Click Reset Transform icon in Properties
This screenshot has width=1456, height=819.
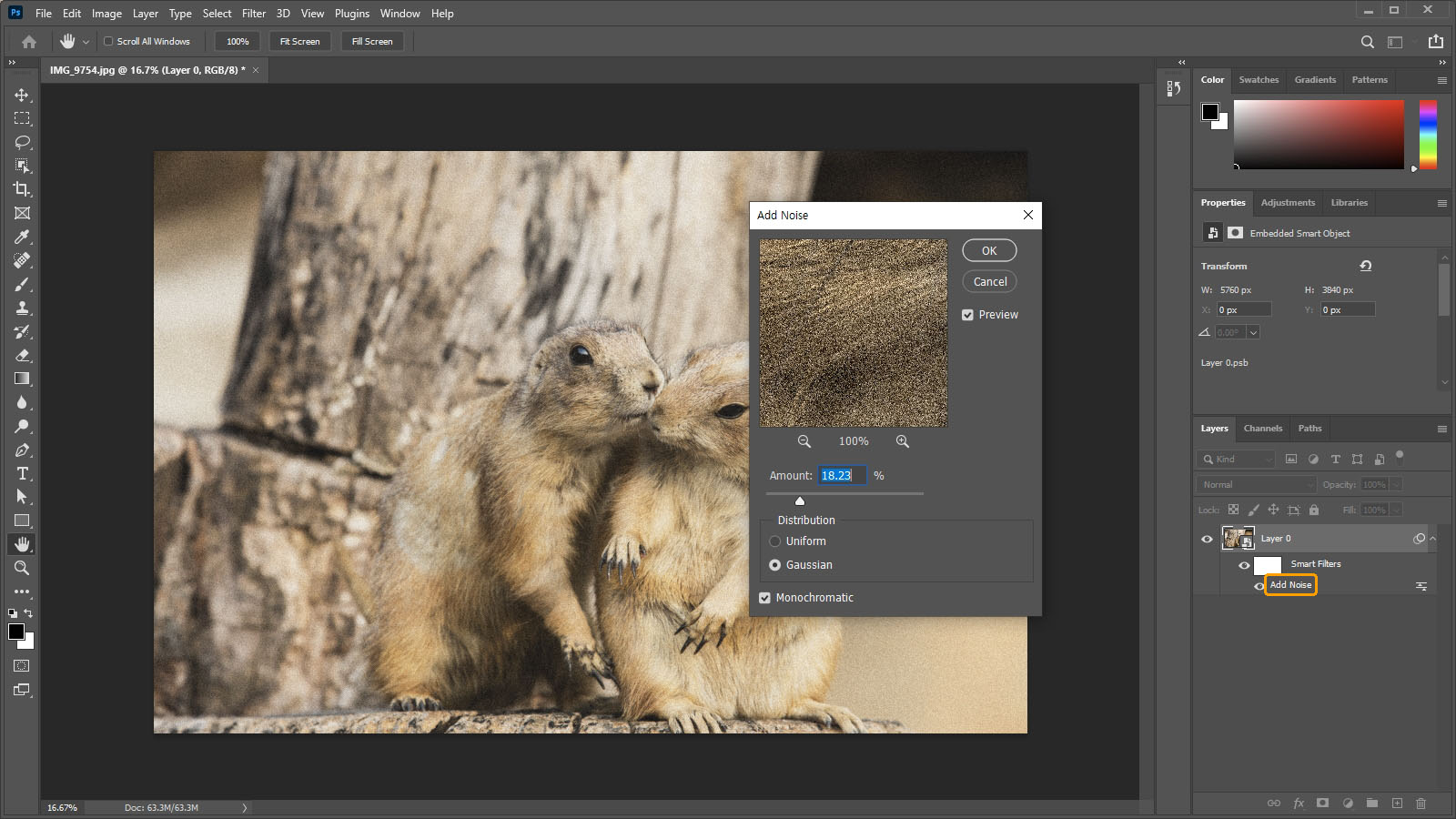click(x=1365, y=266)
